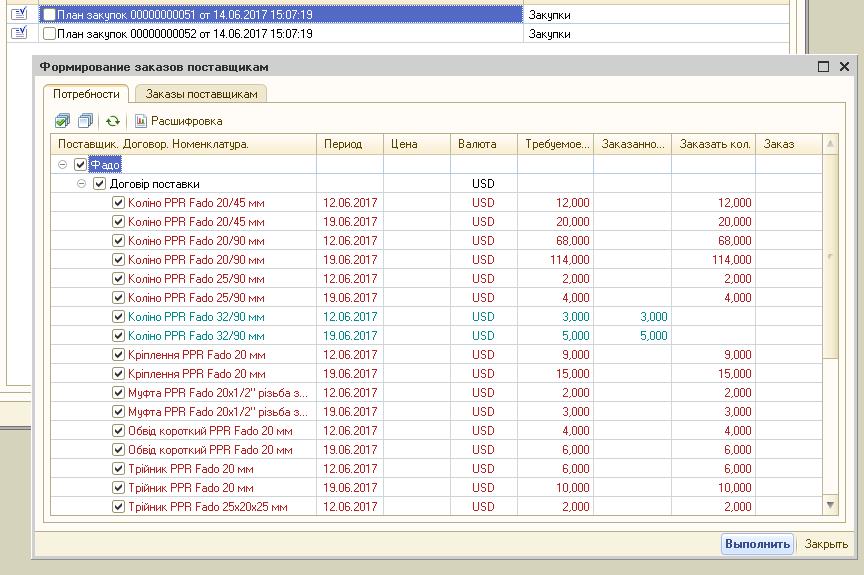Click the green refresh arrows icon

pyautogui.click(x=113, y=121)
